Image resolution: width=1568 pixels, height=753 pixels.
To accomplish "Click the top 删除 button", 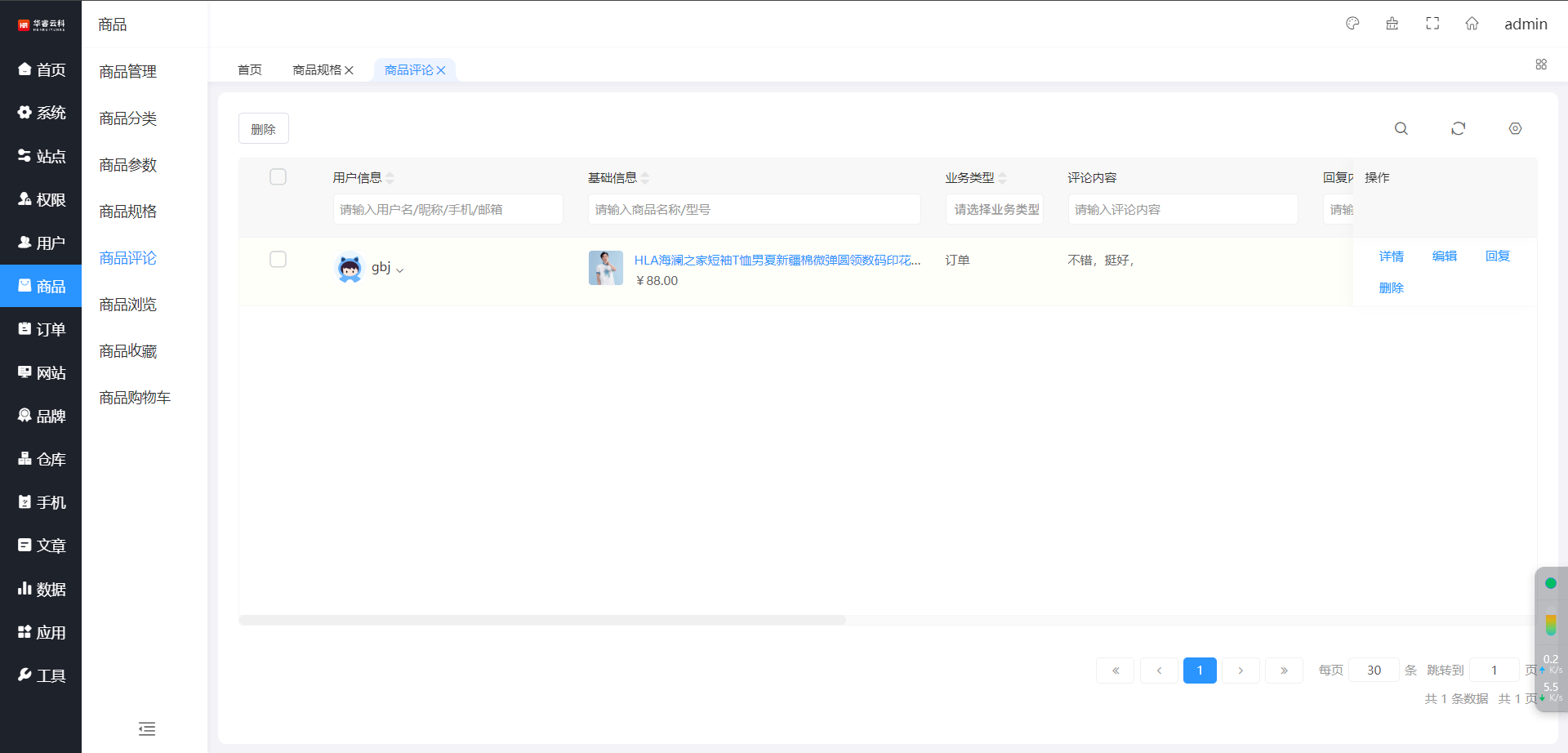I will [x=263, y=129].
